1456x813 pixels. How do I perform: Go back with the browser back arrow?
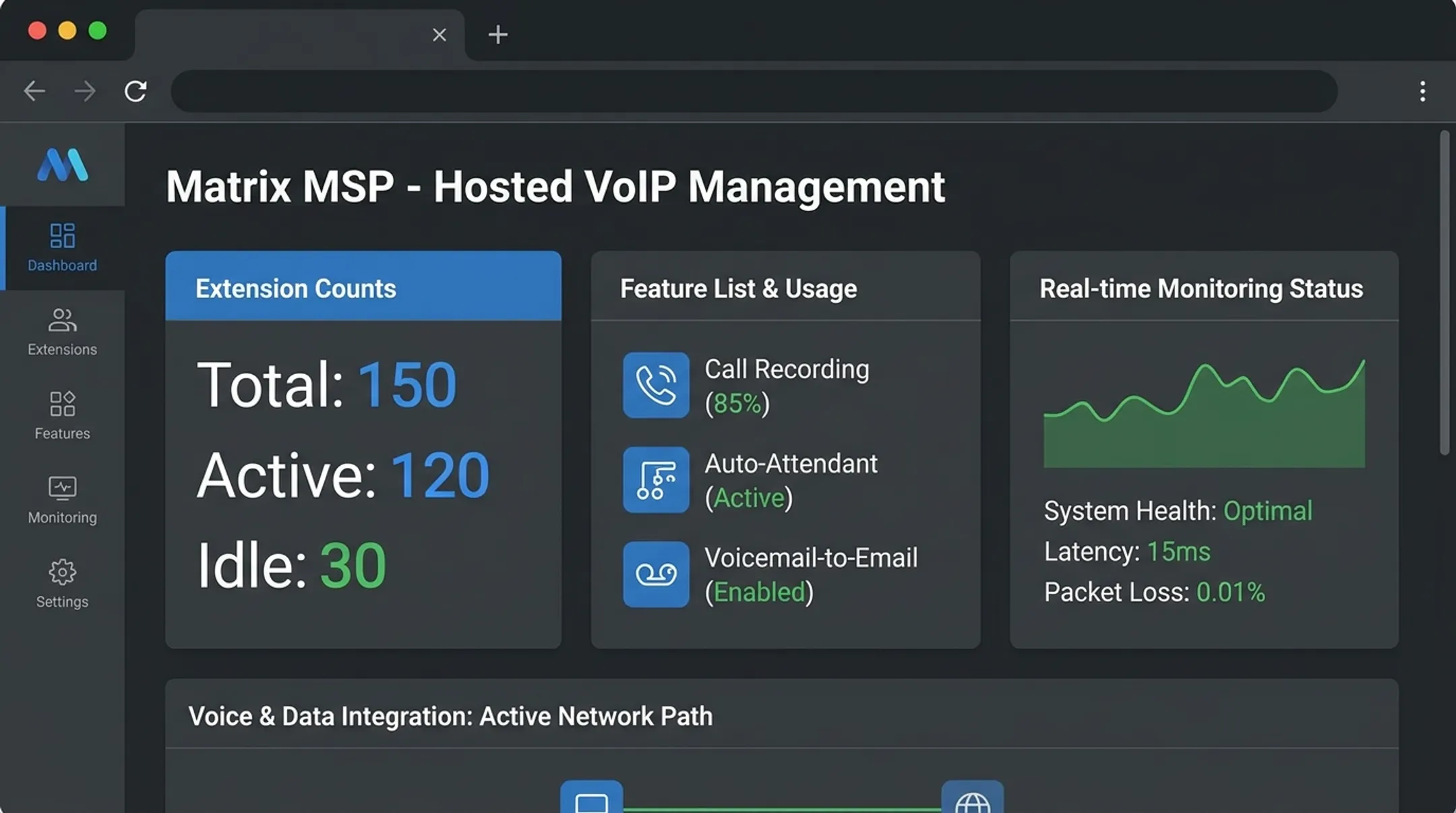coord(34,91)
